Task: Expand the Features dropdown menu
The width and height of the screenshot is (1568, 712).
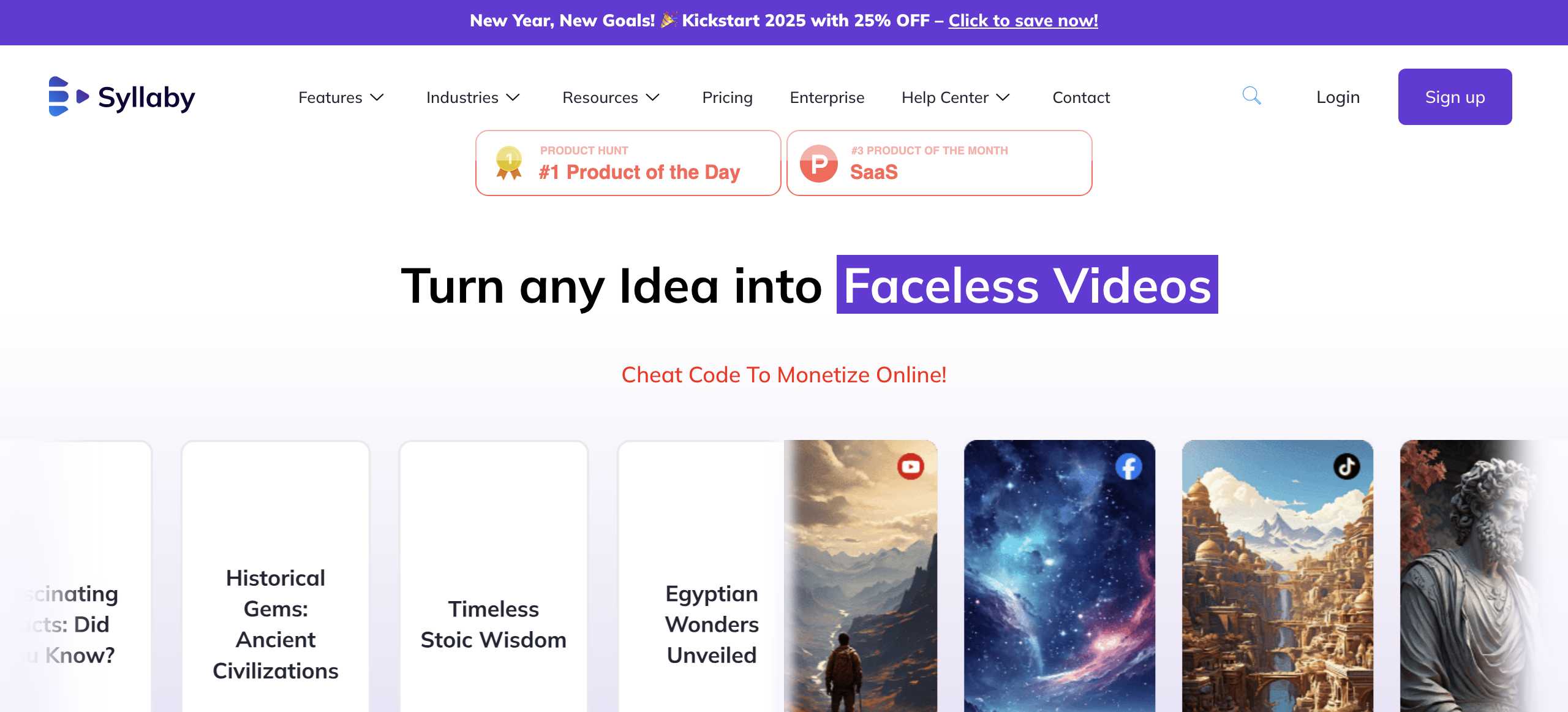Action: pyautogui.click(x=341, y=97)
